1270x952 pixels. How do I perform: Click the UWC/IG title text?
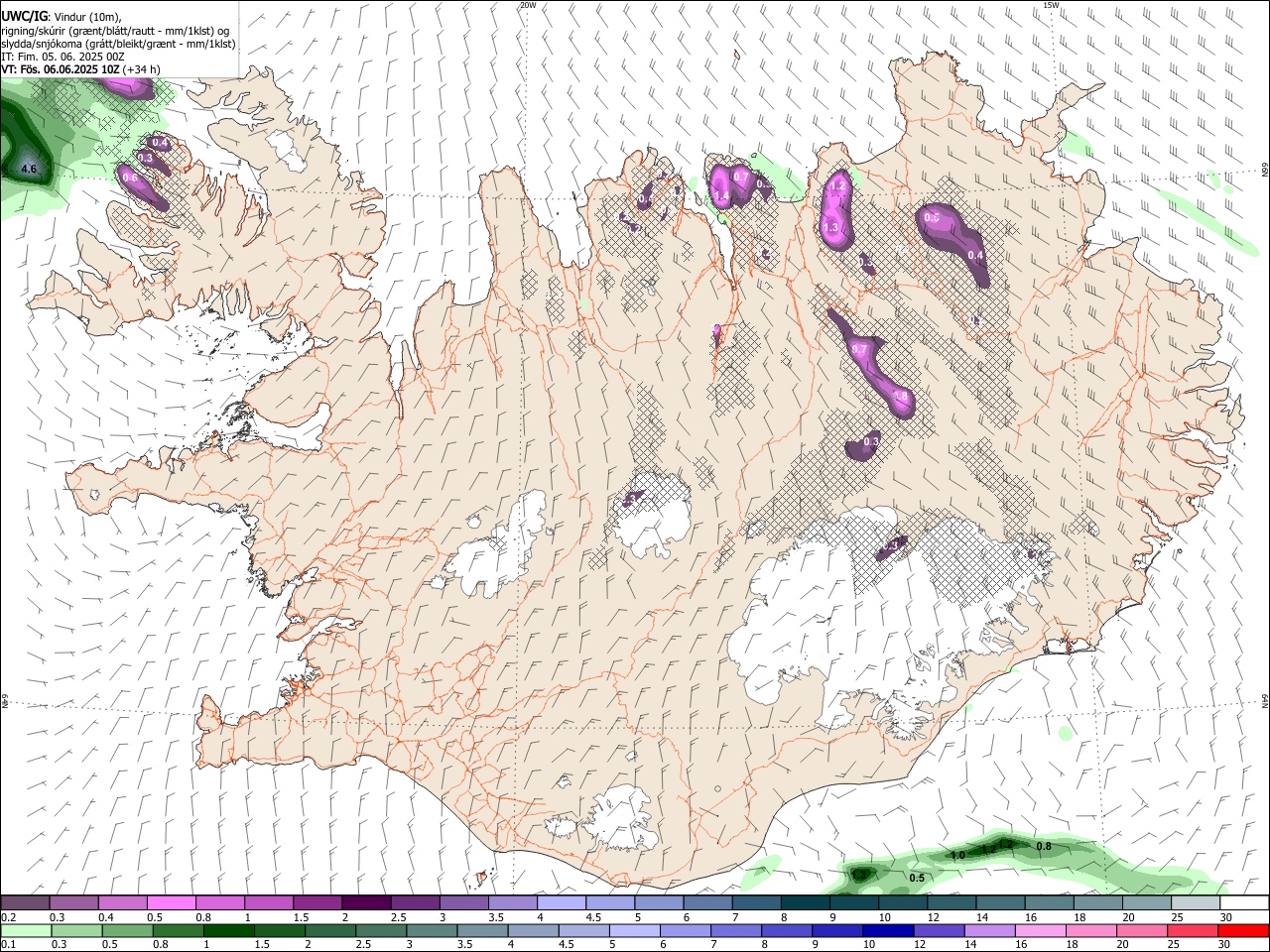pyautogui.click(x=24, y=16)
